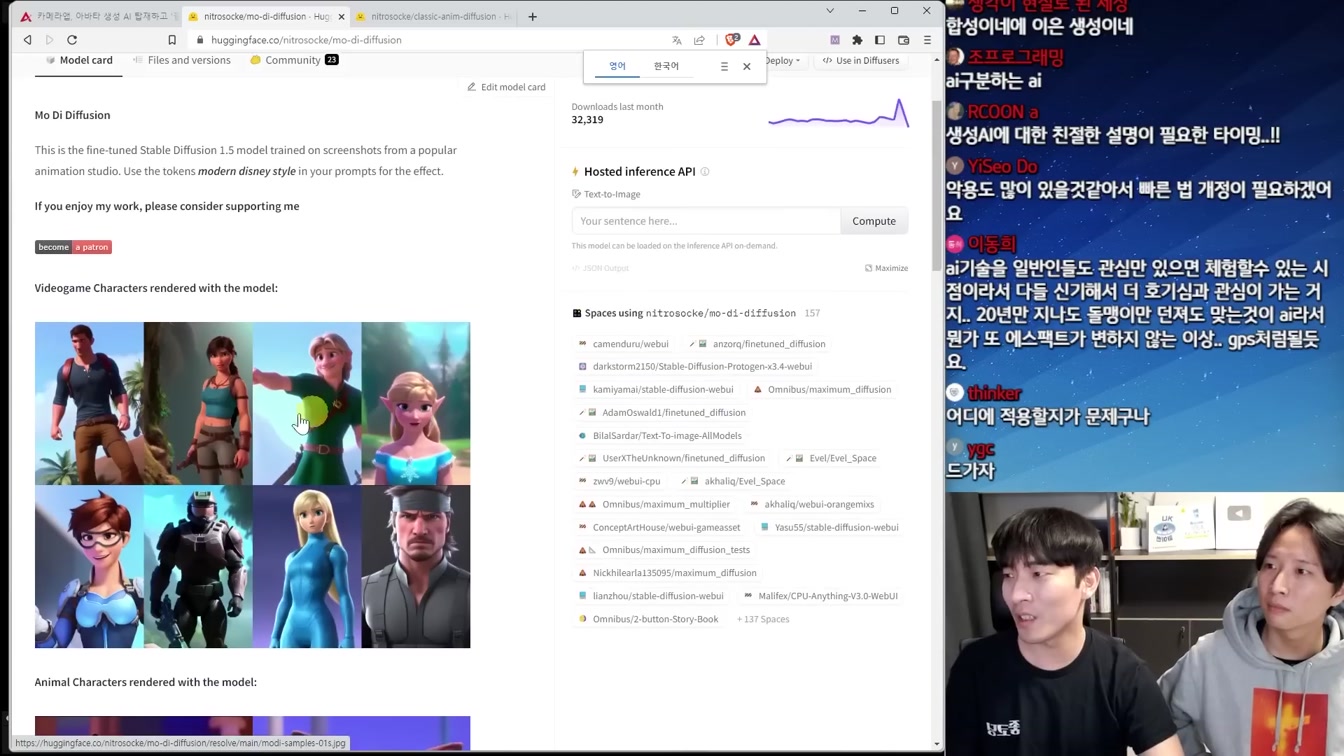Close the mo-di-diffusion browser tab
The height and width of the screenshot is (756, 1344).
[x=341, y=16]
